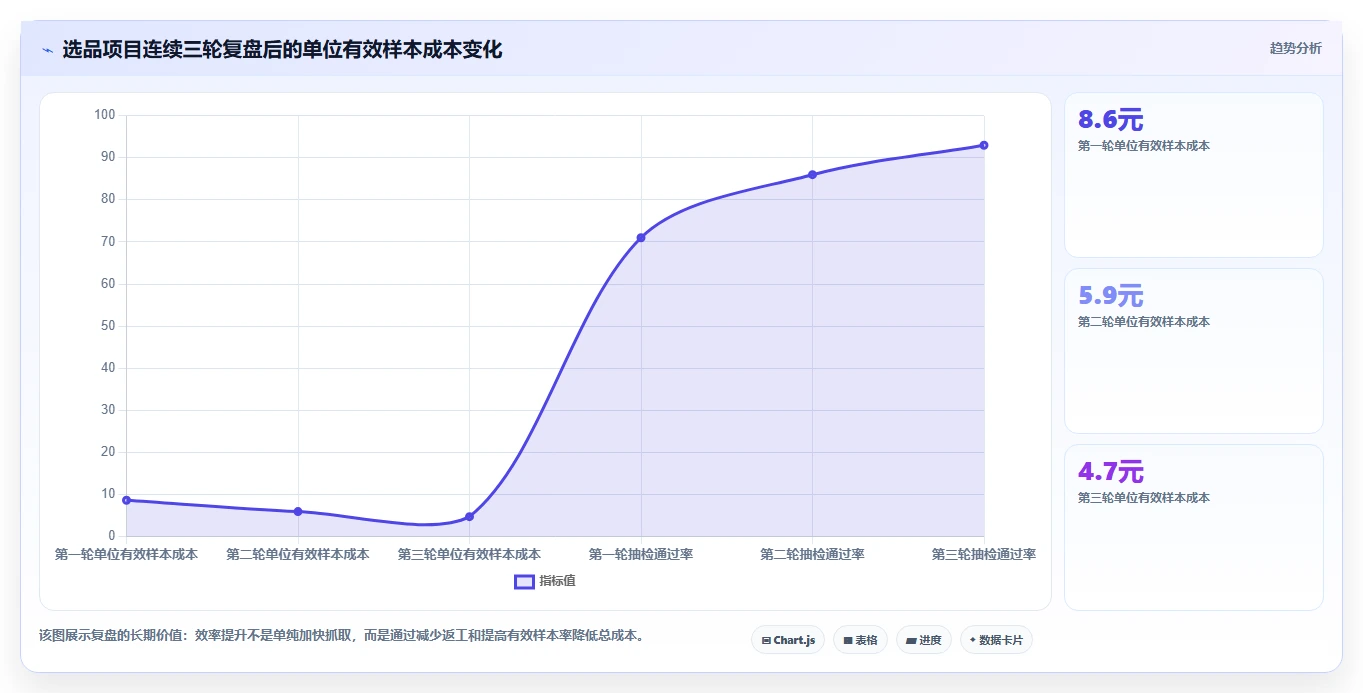
Task: Click the 数据卡片 tag pill
Action: (x=996, y=640)
